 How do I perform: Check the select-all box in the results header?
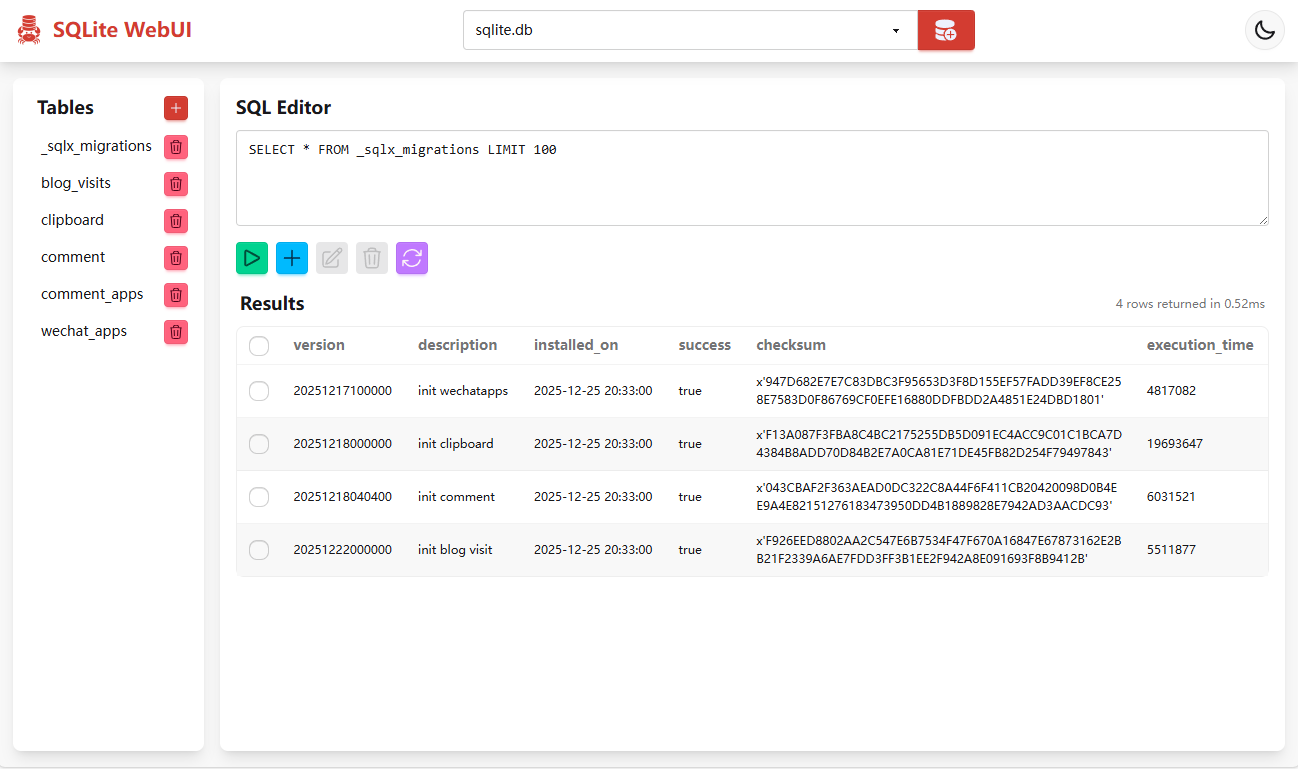click(x=259, y=345)
